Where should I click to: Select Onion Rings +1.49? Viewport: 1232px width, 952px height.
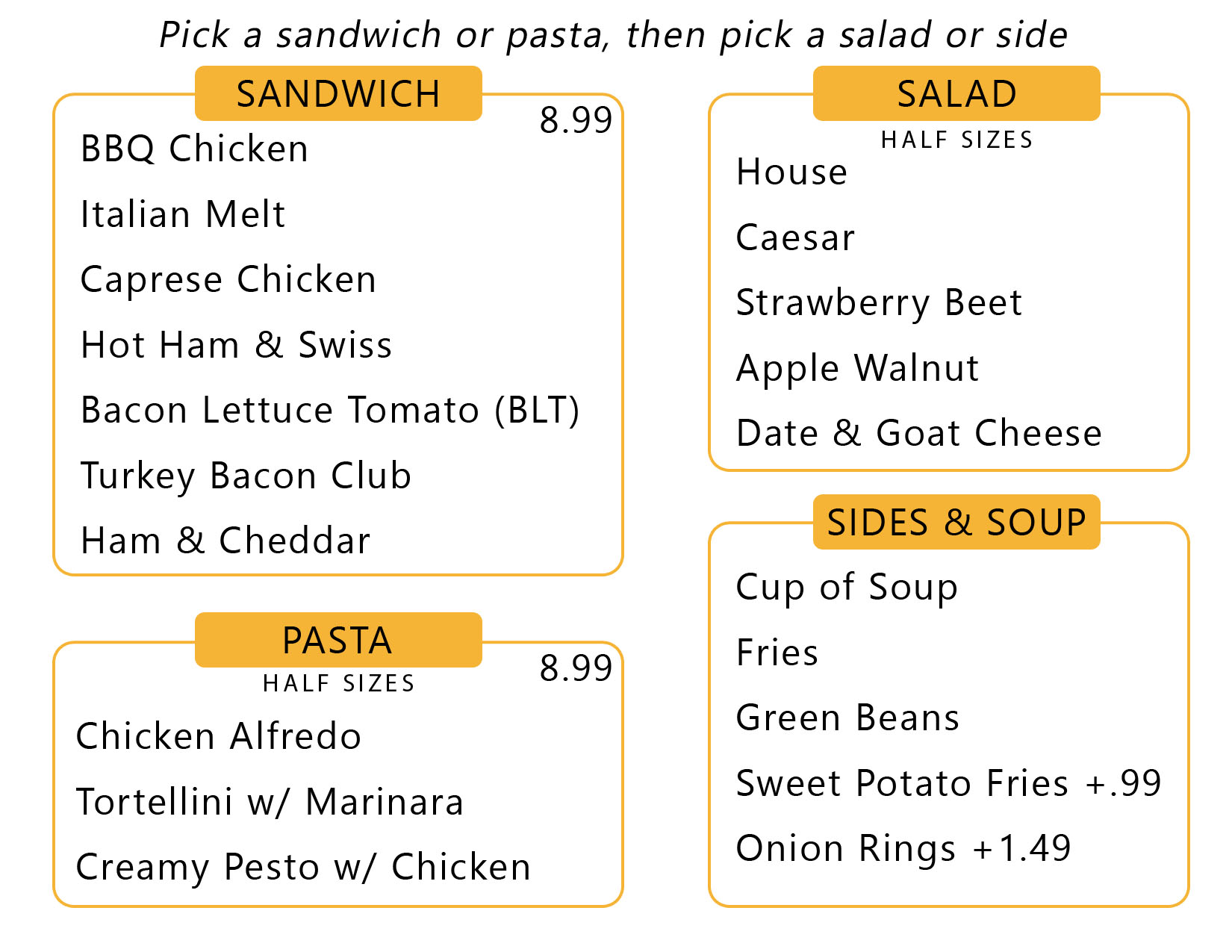click(x=903, y=848)
